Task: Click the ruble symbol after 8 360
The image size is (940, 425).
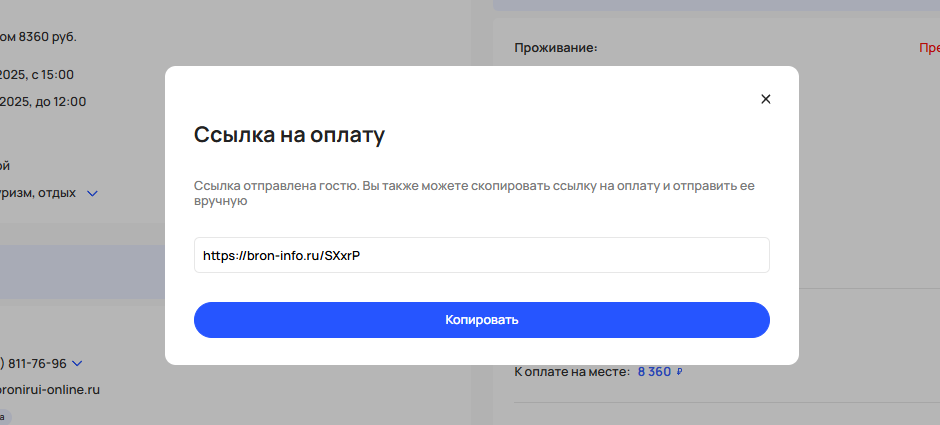Action: [680, 372]
